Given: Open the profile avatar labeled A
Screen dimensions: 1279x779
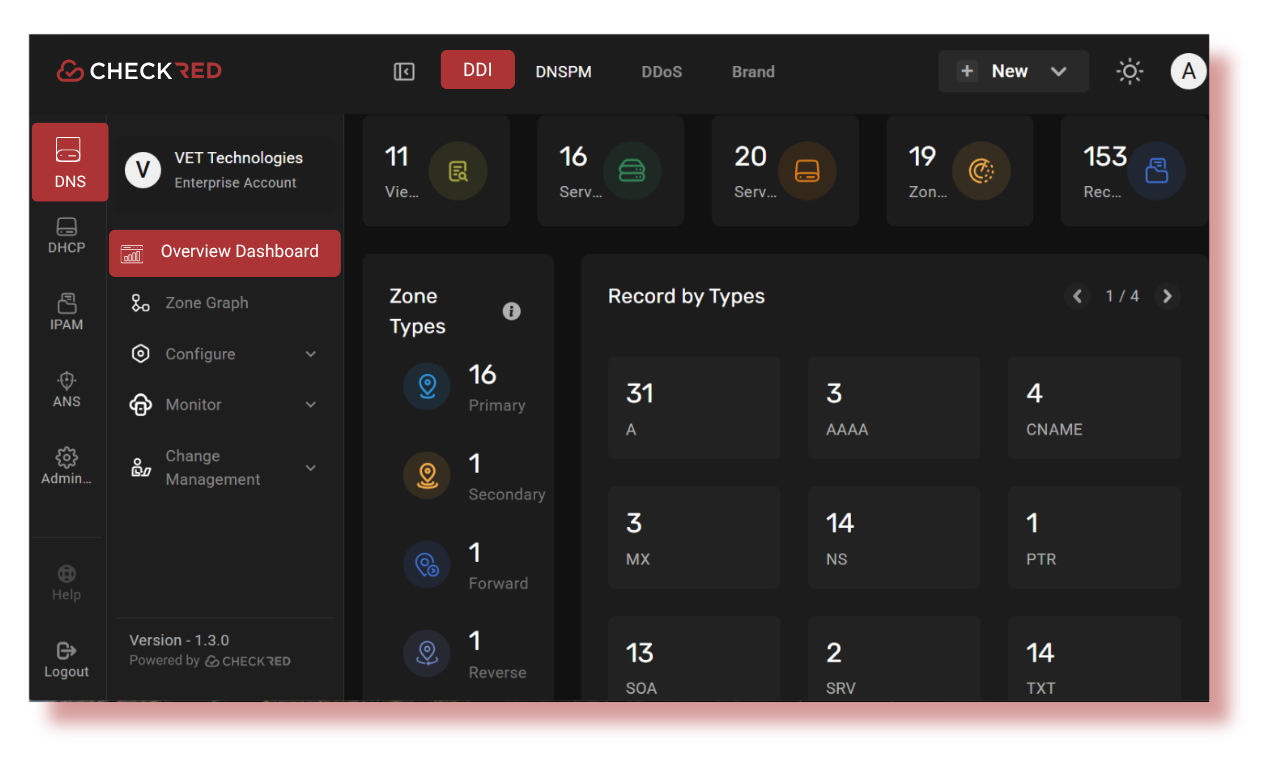Looking at the screenshot, I should click(x=1188, y=71).
